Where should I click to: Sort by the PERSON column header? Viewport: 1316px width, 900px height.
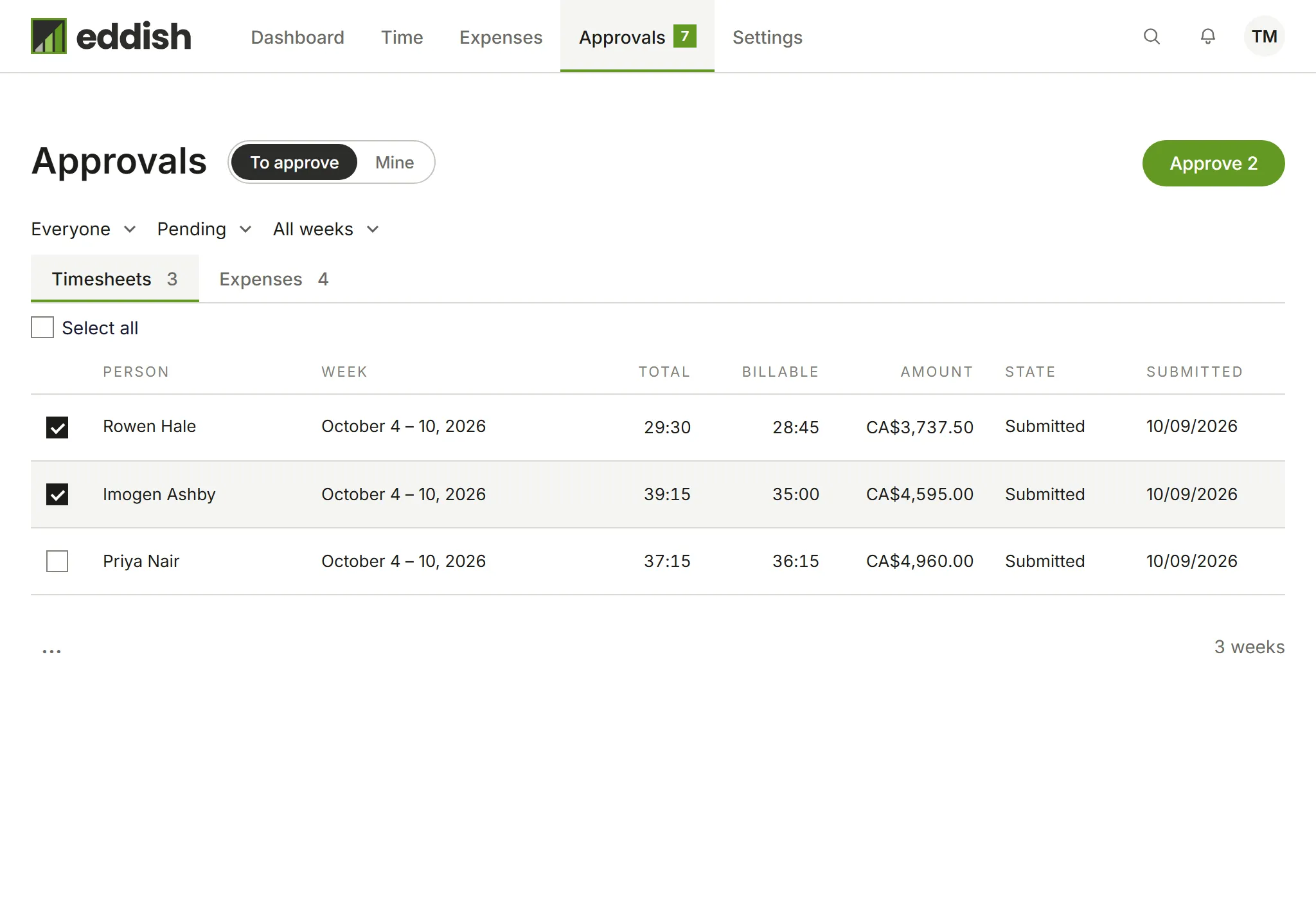136,372
